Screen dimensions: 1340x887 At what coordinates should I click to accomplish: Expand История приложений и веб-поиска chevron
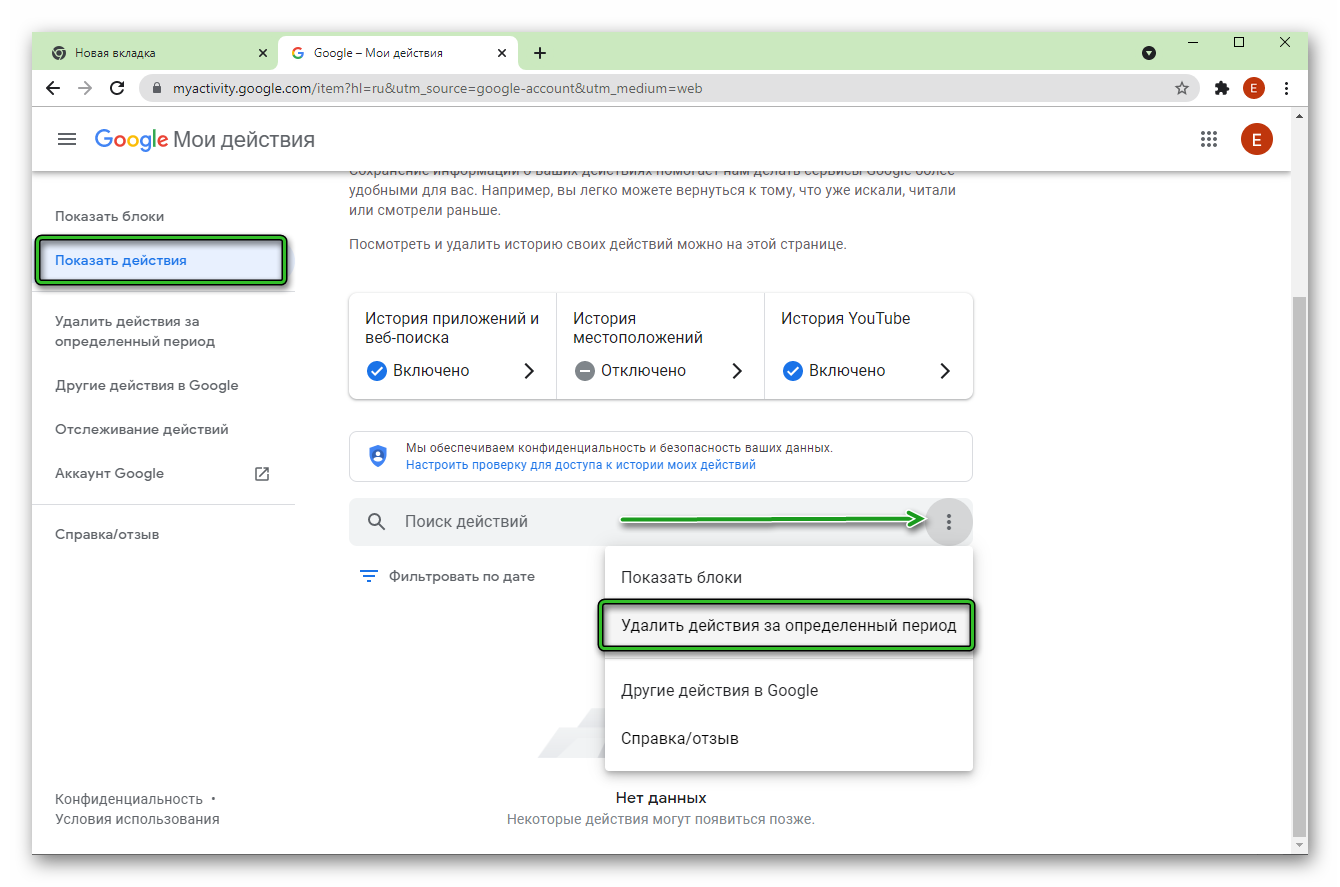[529, 371]
